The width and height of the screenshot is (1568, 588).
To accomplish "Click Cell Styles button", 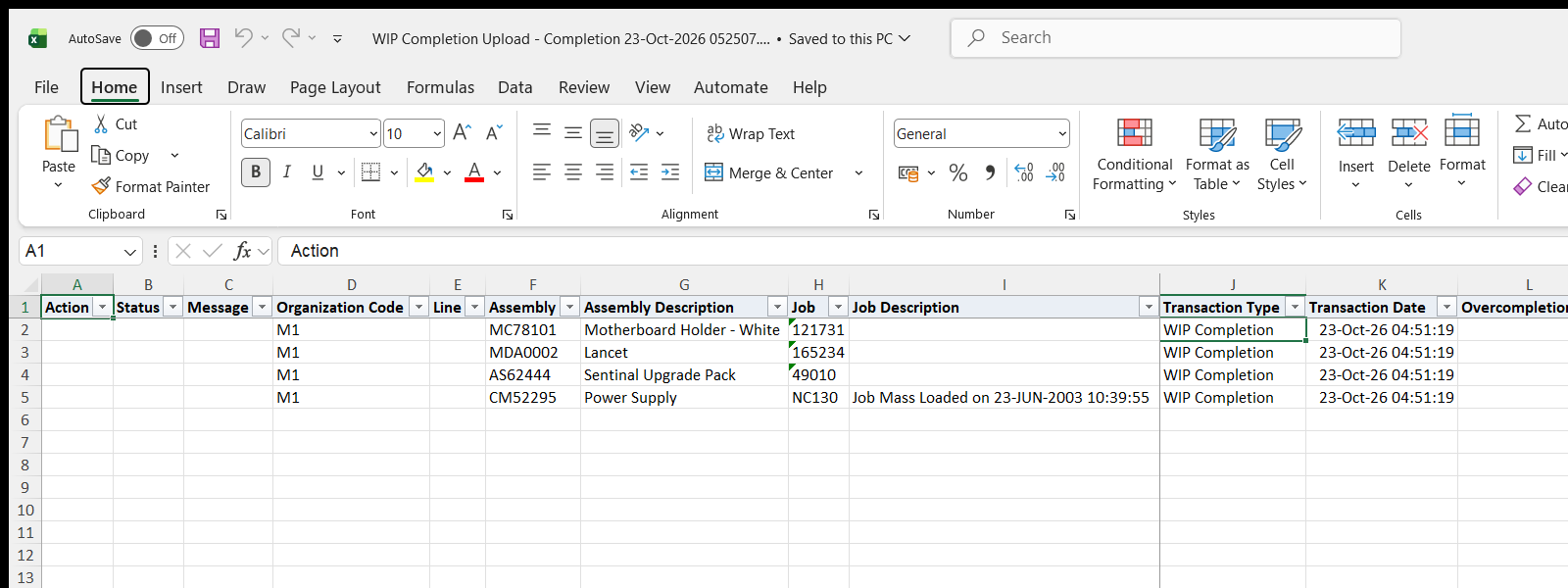I will (x=1282, y=154).
